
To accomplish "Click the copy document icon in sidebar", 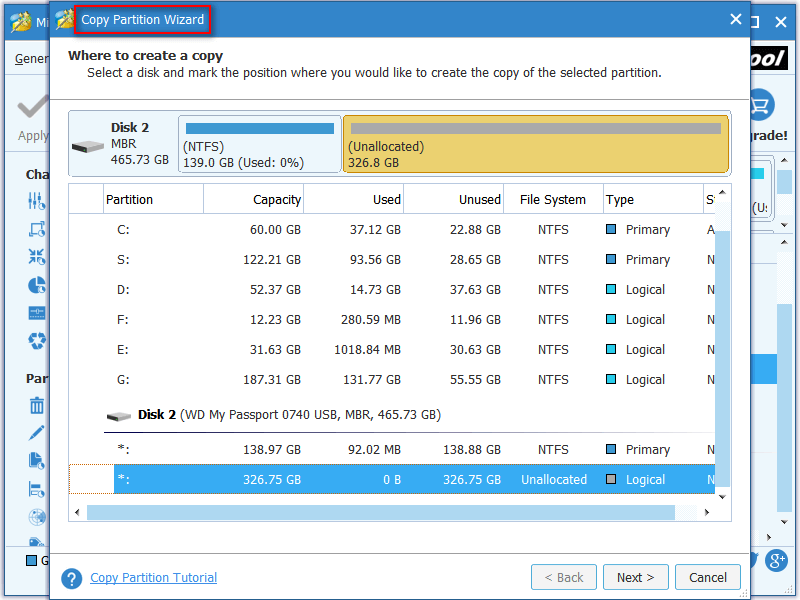I will (x=37, y=460).
